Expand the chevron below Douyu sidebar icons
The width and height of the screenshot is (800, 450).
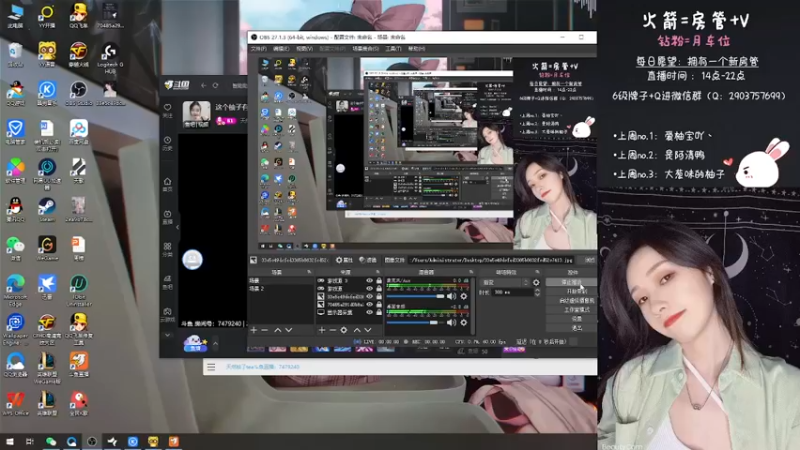tap(167, 335)
